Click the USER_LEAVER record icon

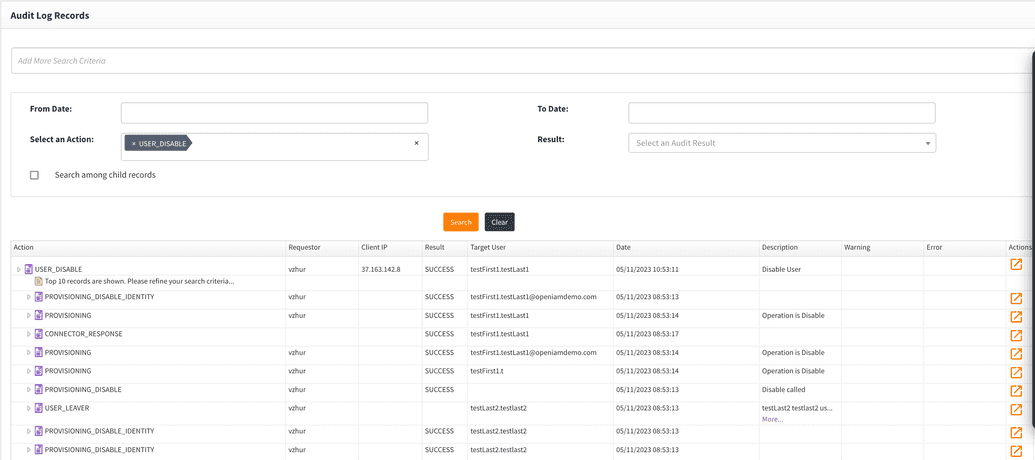coord(39,408)
